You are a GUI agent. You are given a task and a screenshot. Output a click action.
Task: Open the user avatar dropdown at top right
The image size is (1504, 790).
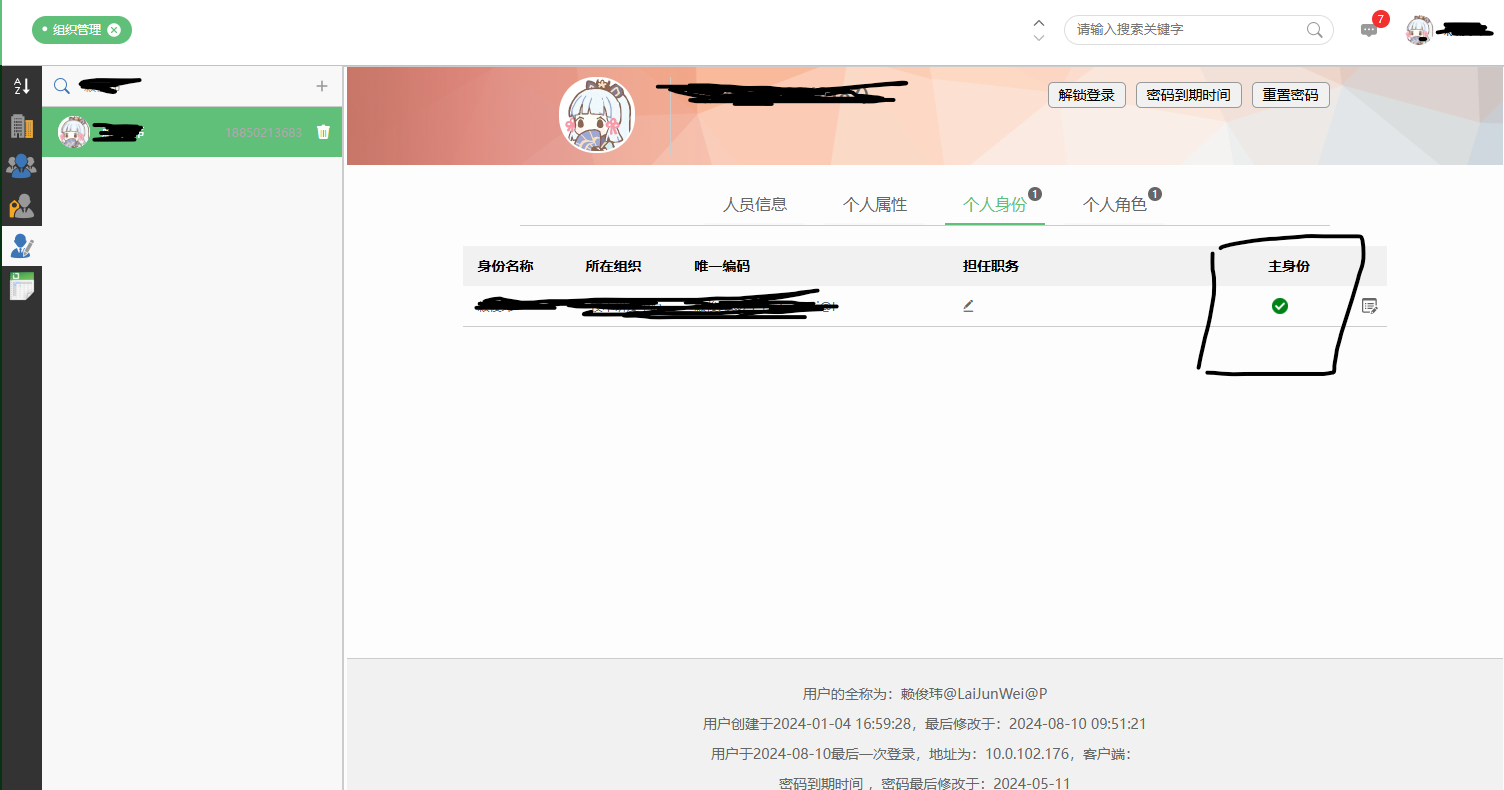(x=1419, y=30)
